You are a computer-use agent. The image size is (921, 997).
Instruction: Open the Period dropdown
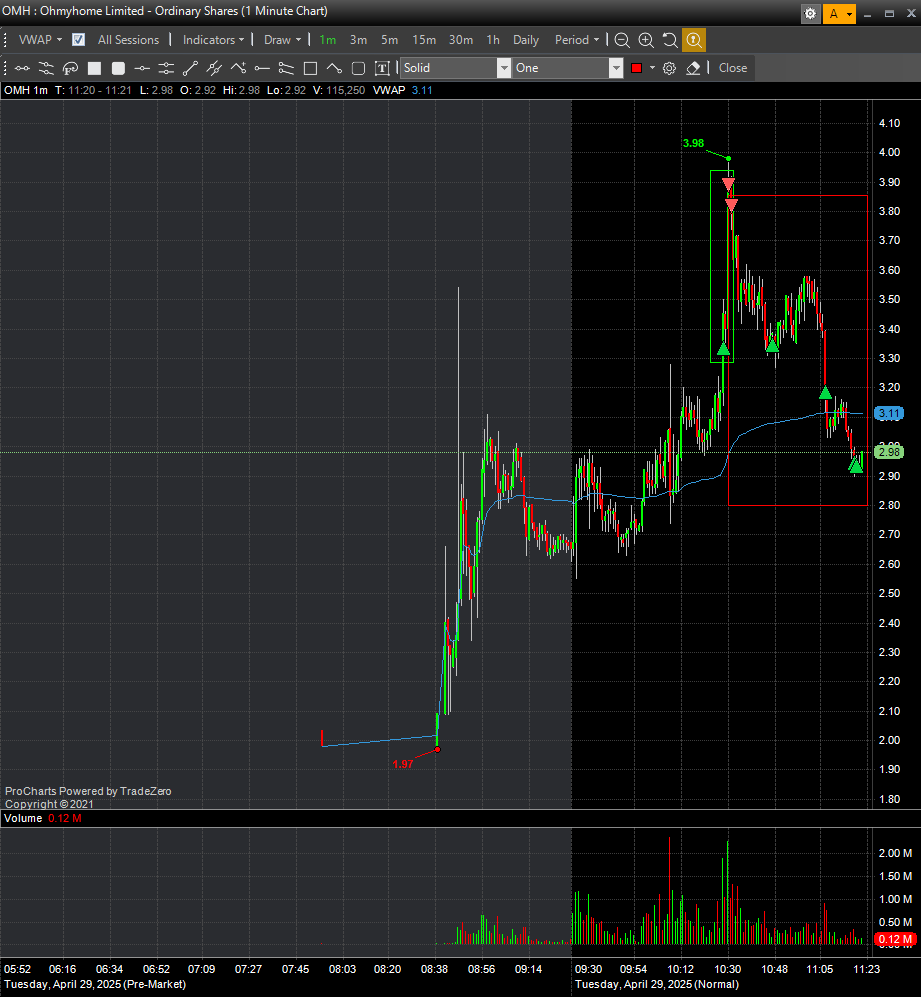click(x=577, y=39)
